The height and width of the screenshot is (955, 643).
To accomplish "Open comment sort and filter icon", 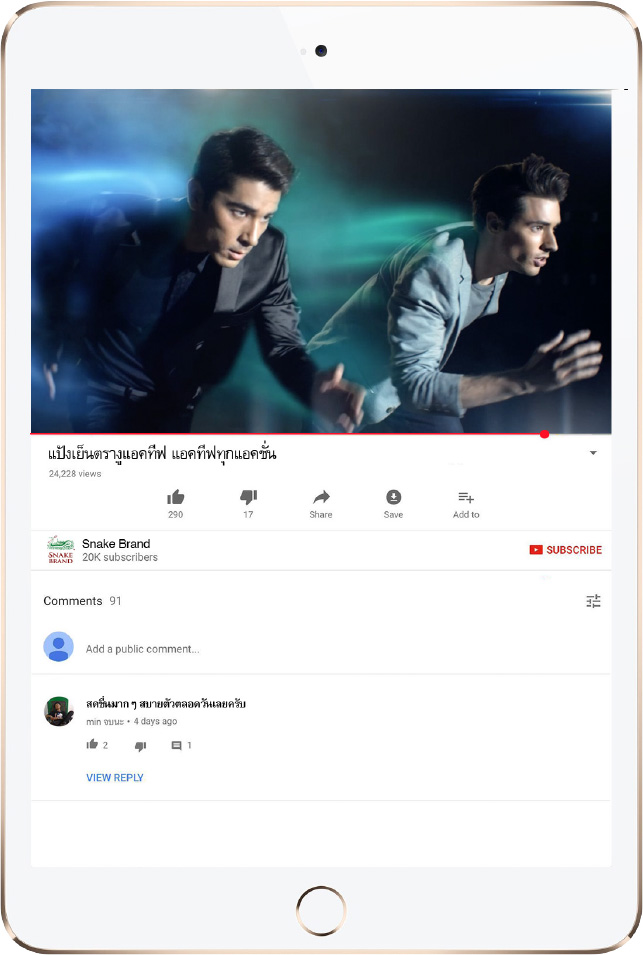I will [x=594, y=601].
